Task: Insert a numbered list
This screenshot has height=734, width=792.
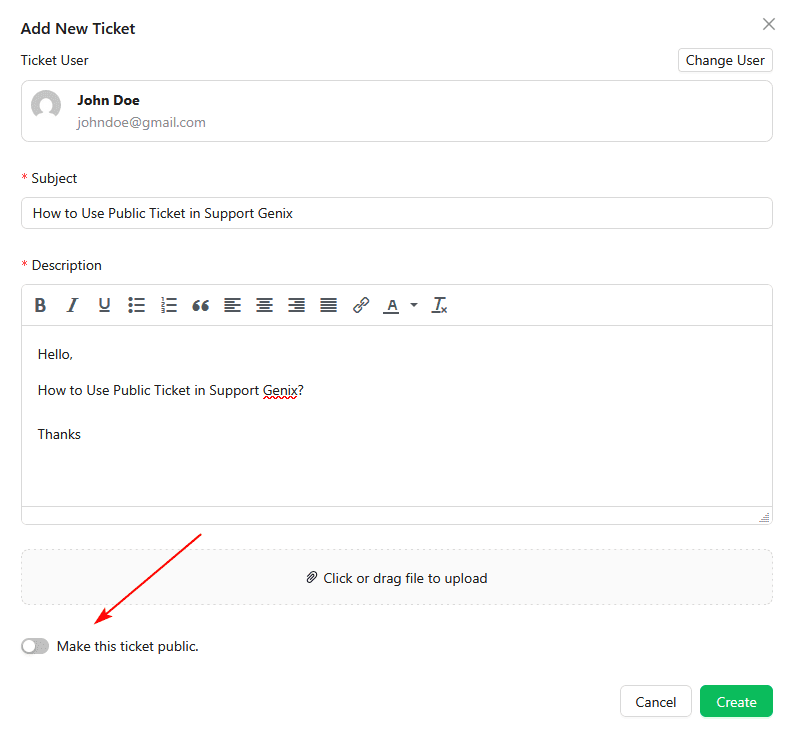Action: (x=168, y=306)
